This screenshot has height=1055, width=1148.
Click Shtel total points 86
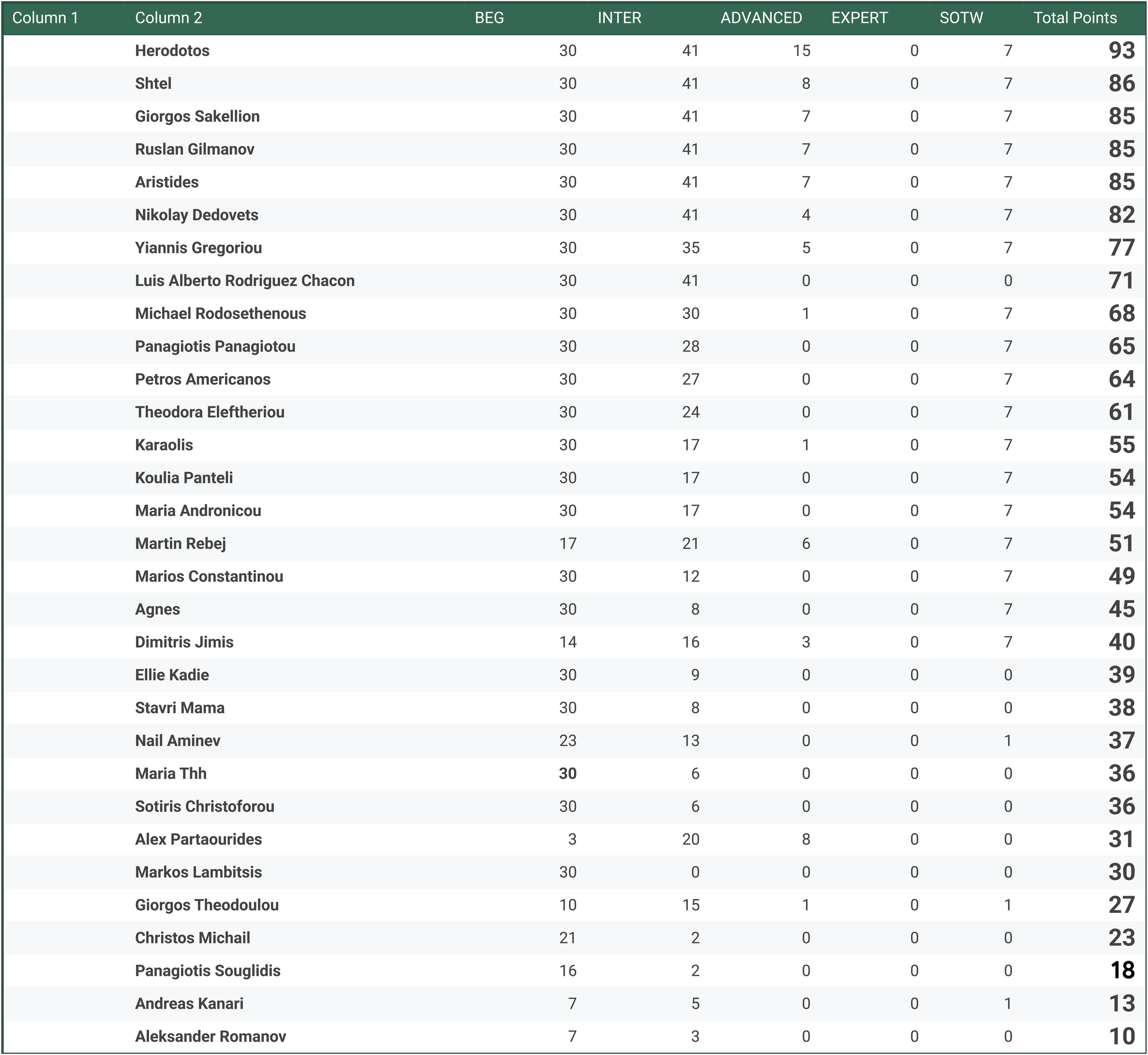1121,84
